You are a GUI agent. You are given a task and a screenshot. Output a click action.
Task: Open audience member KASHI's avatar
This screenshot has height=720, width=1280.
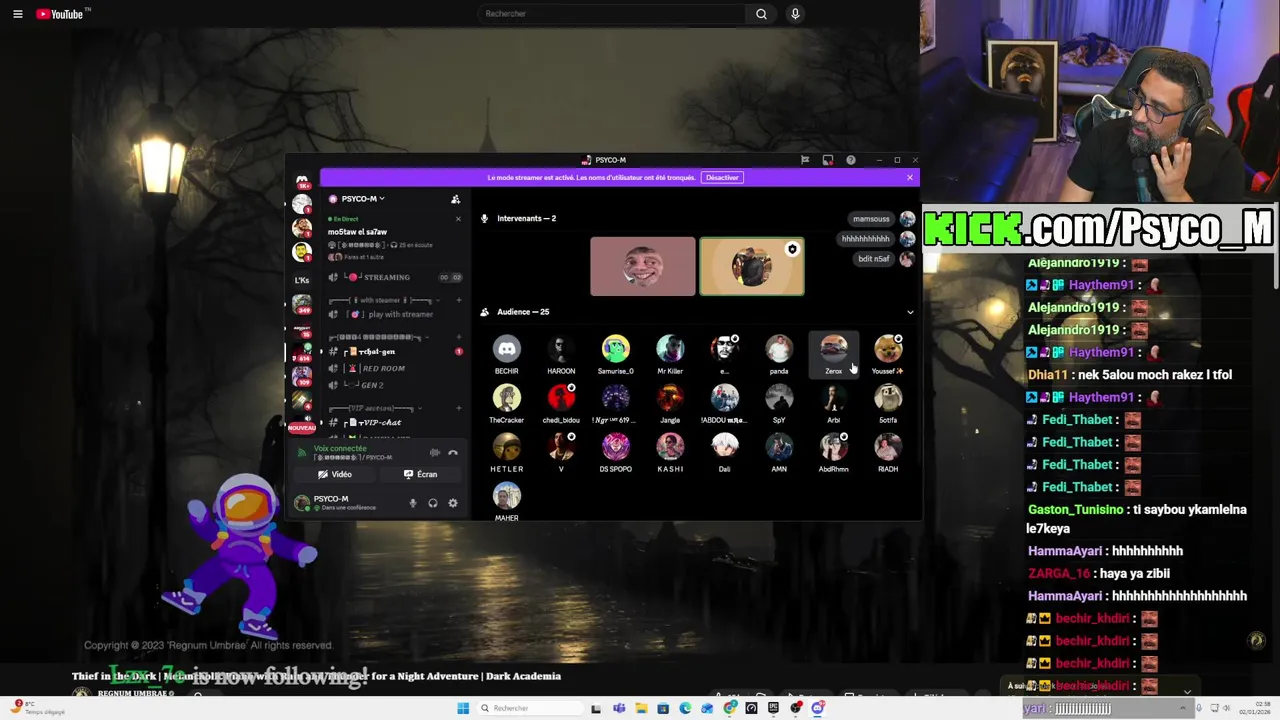pos(670,447)
